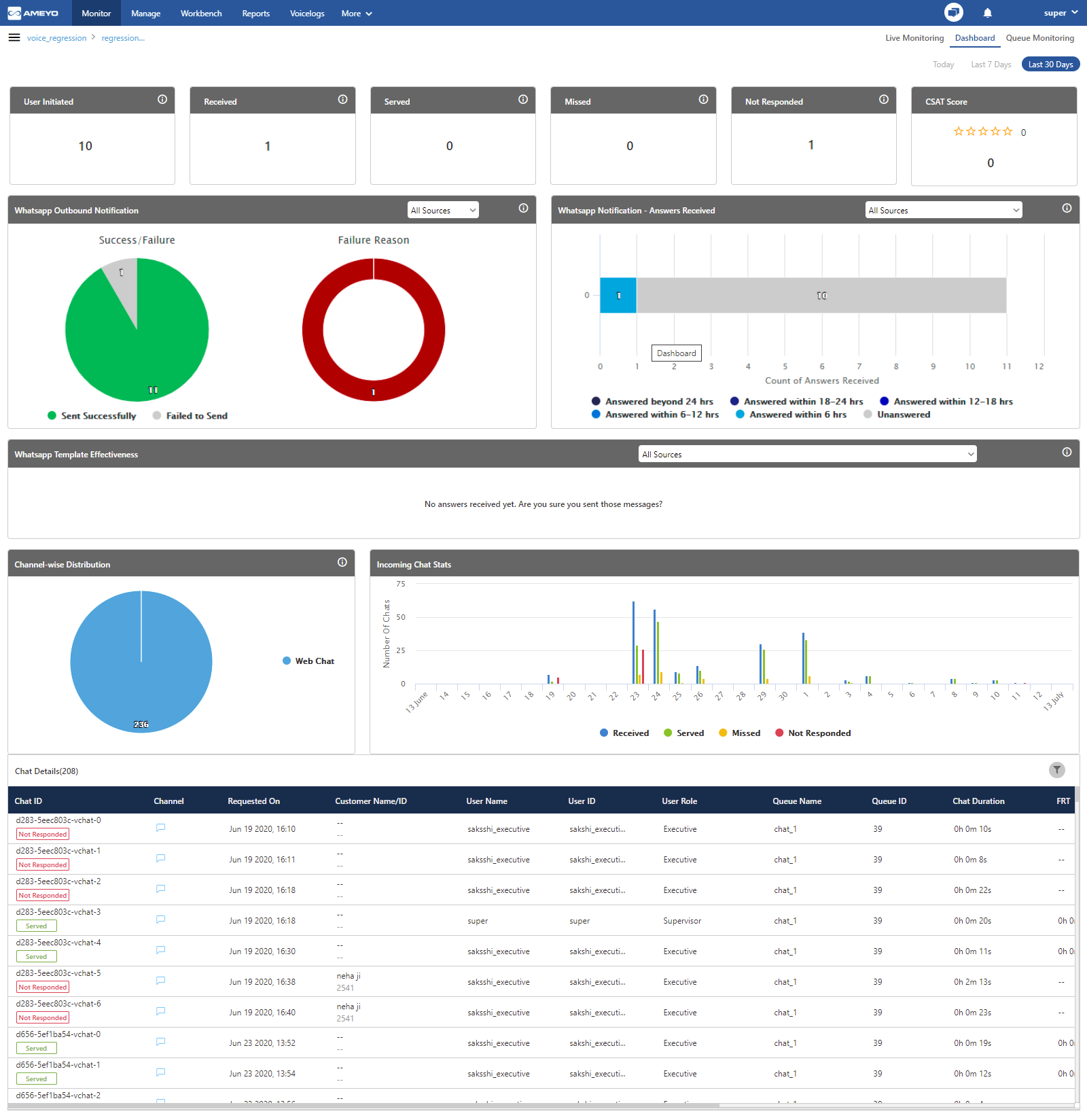Click chat channel icon for d283-5eec803c-vchat-6
The width and height of the screenshot is (1087, 1120).
(161, 1011)
